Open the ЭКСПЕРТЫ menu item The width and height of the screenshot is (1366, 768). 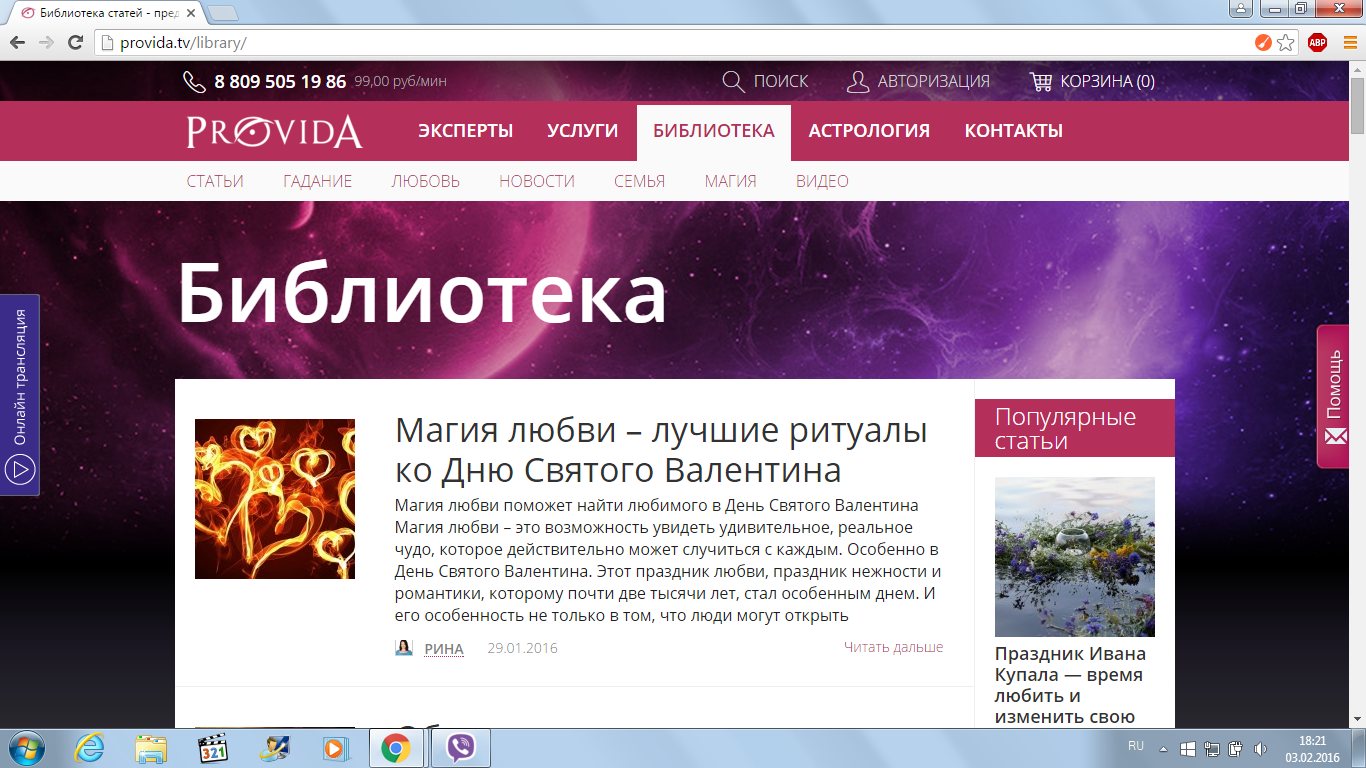point(465,131)
